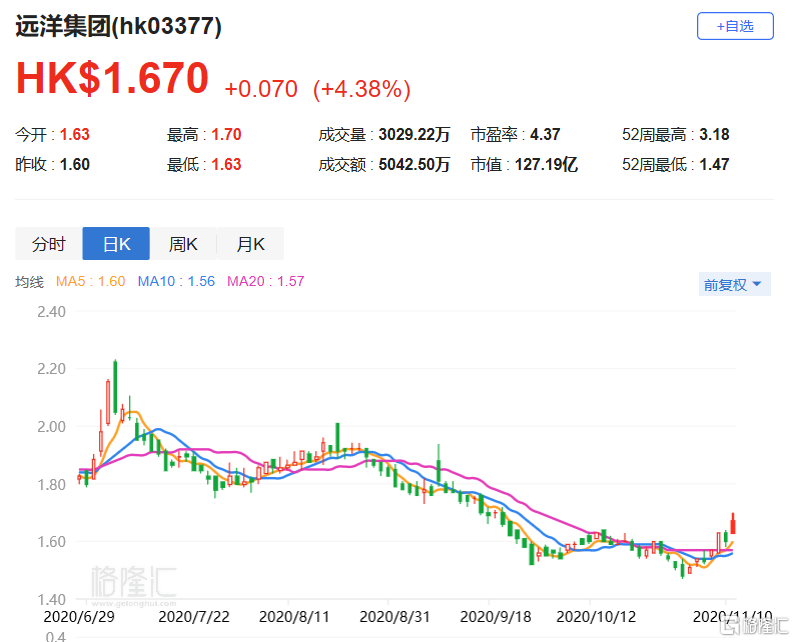Image resolution: width=795 pixels, height=642 pixels.
Task: Add stock via +自选 button
Action: click(x=735, y=26)
